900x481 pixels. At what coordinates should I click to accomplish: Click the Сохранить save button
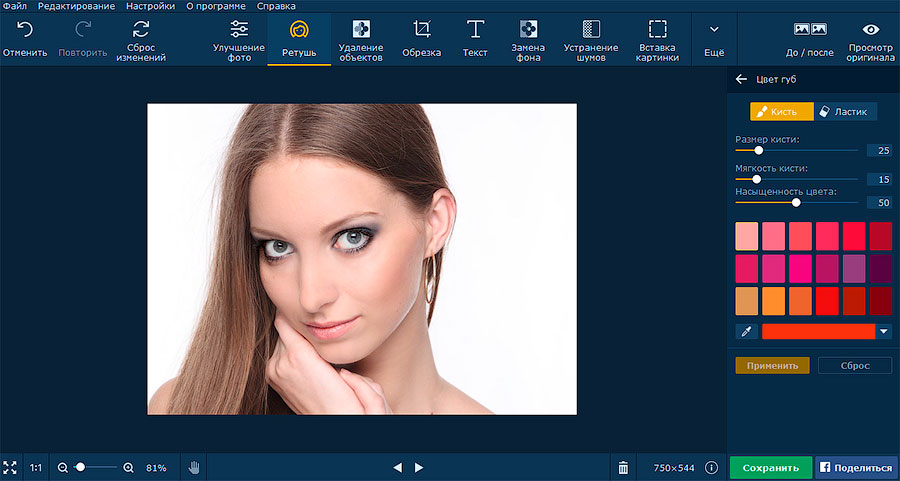tap(771, 468)
